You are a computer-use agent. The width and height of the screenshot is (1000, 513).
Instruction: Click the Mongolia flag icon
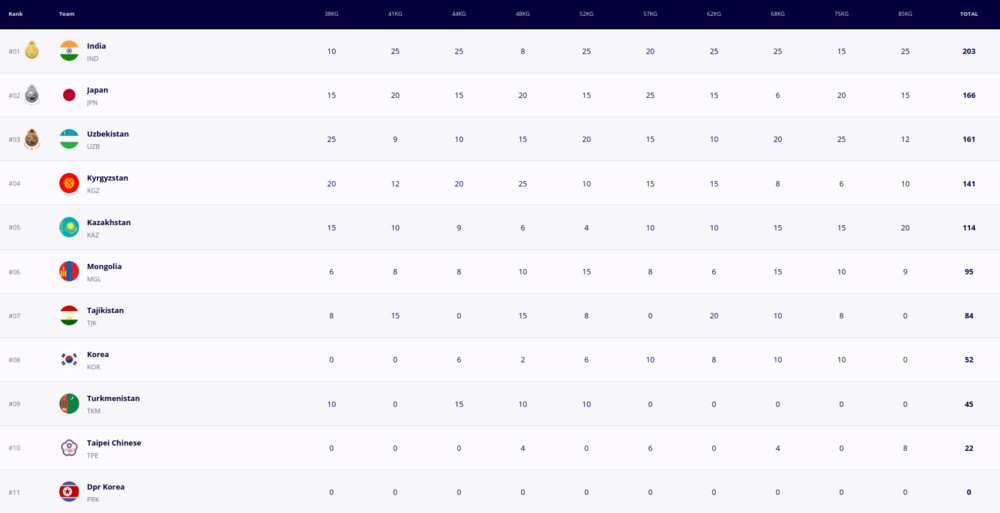point(69,271)
